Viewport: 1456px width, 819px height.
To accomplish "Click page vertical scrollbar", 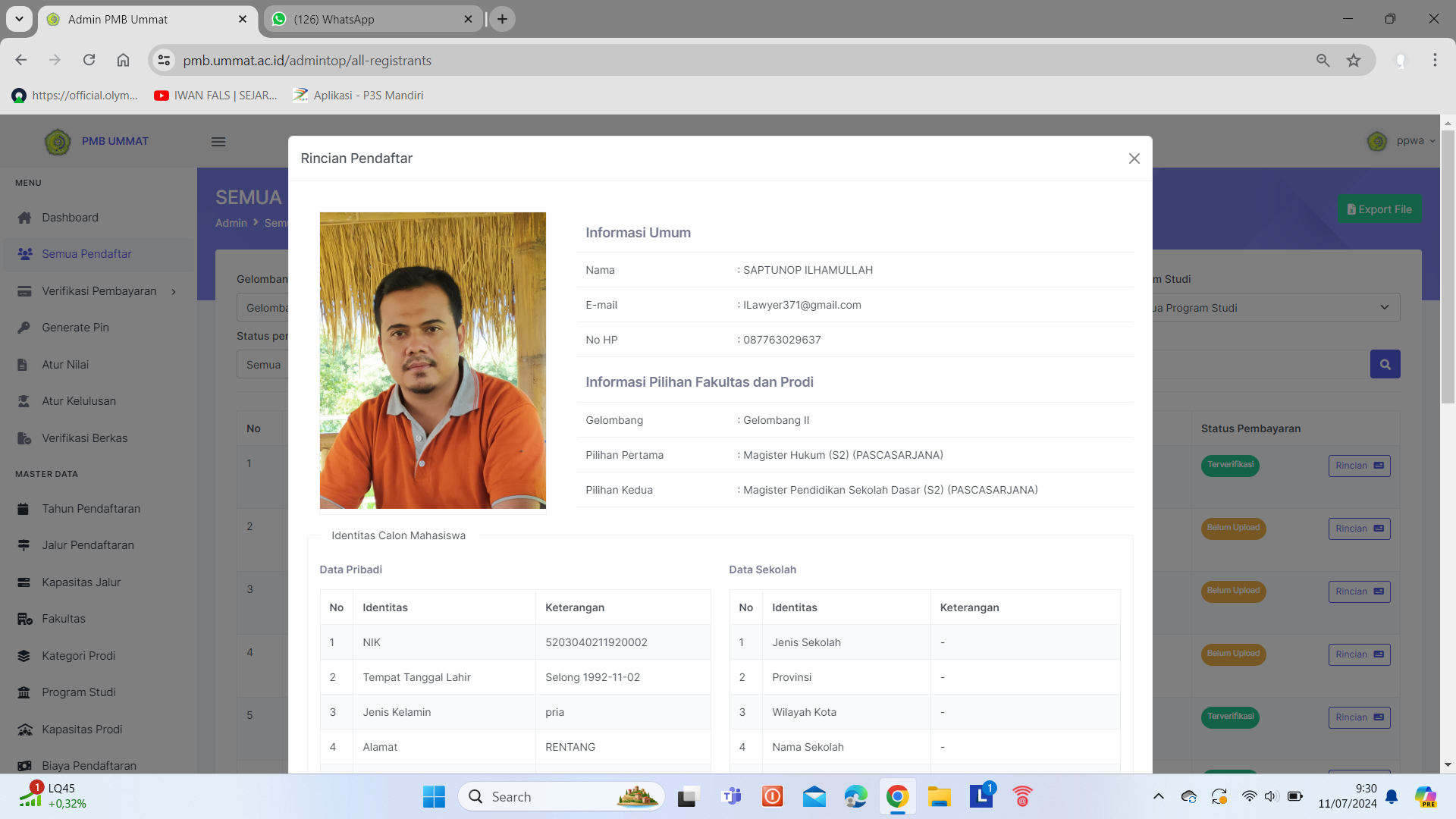I will click(1448, 265).
